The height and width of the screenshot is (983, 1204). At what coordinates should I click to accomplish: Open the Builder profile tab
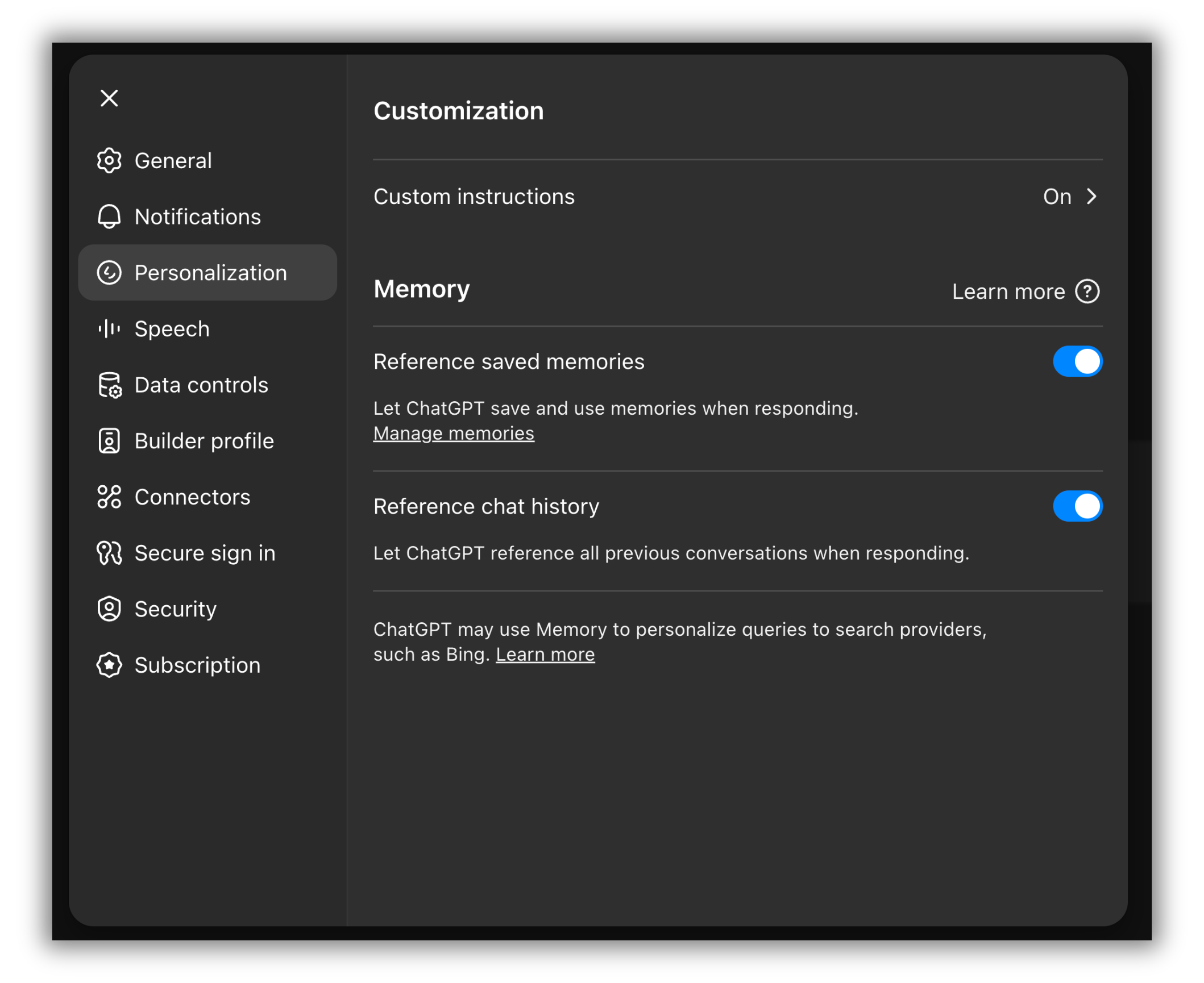coord(207,441)
